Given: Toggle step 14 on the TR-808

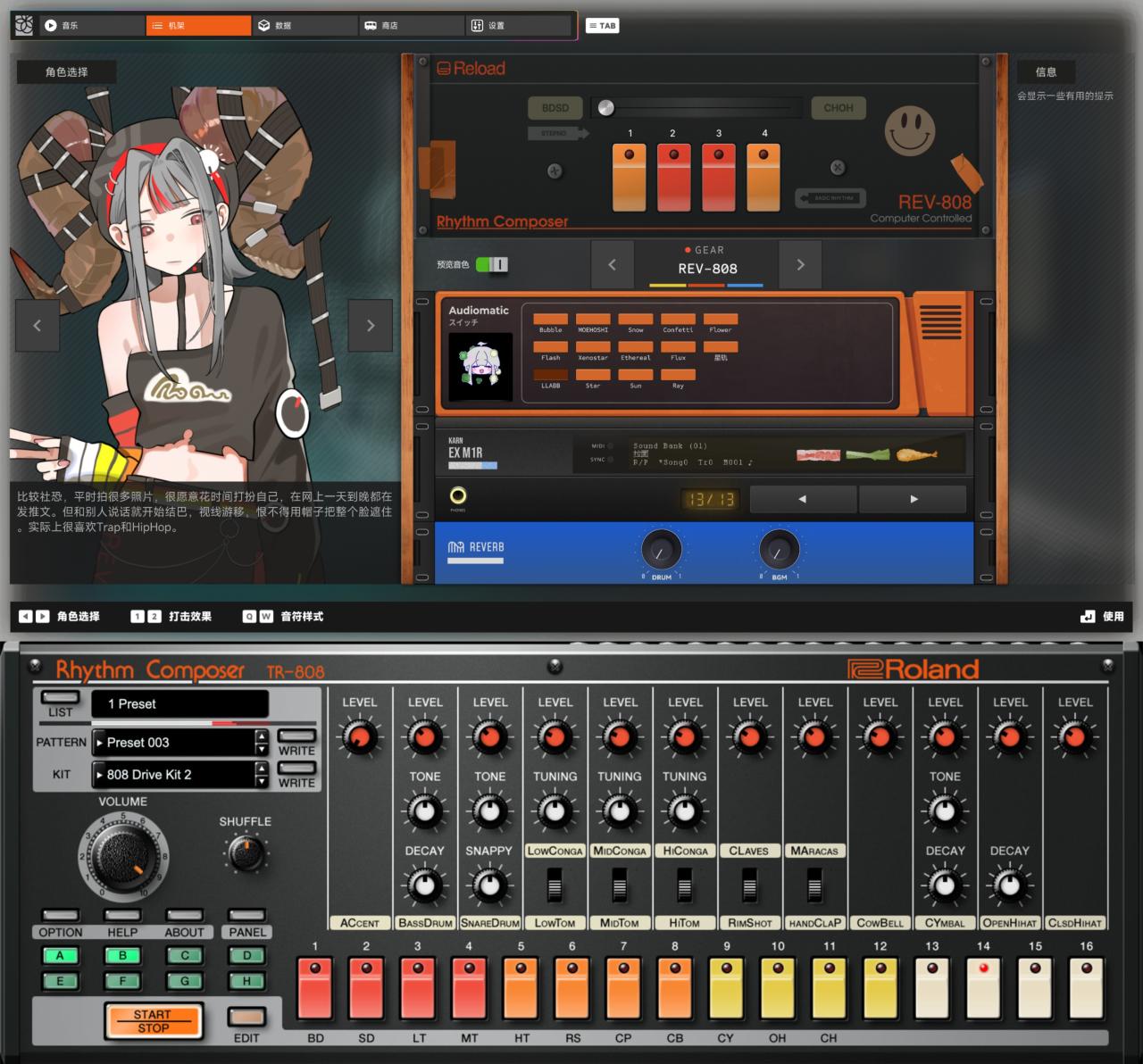Looking at the screenshot, I should click(x=983, y=988).
